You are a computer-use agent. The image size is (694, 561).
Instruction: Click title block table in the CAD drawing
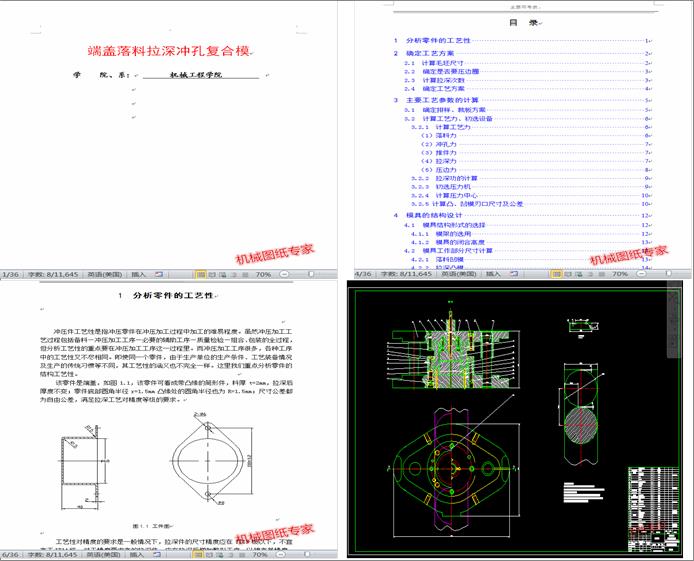[x=654, y=509]
